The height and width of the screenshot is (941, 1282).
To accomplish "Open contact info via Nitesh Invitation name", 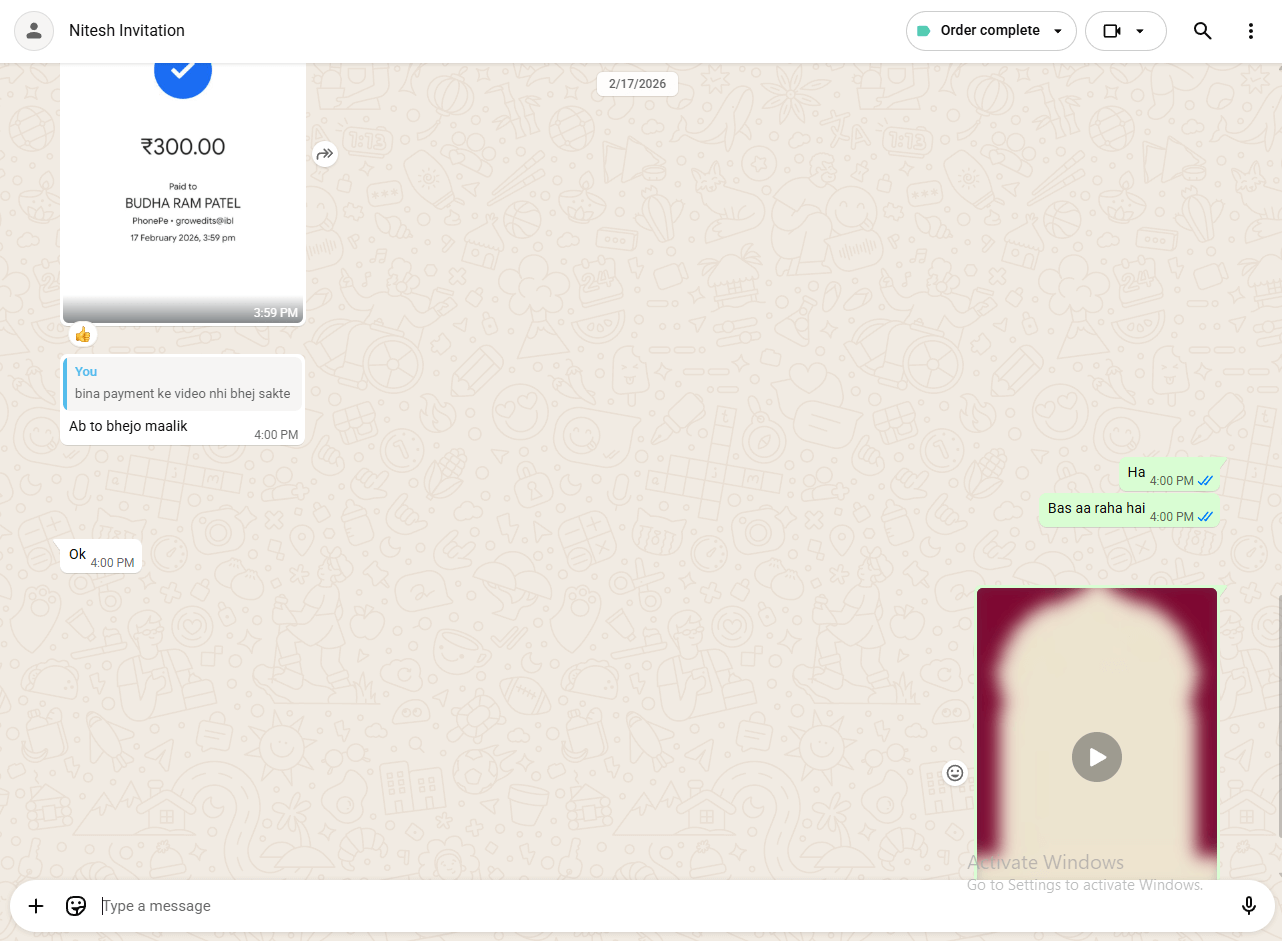I will [127, 31].
